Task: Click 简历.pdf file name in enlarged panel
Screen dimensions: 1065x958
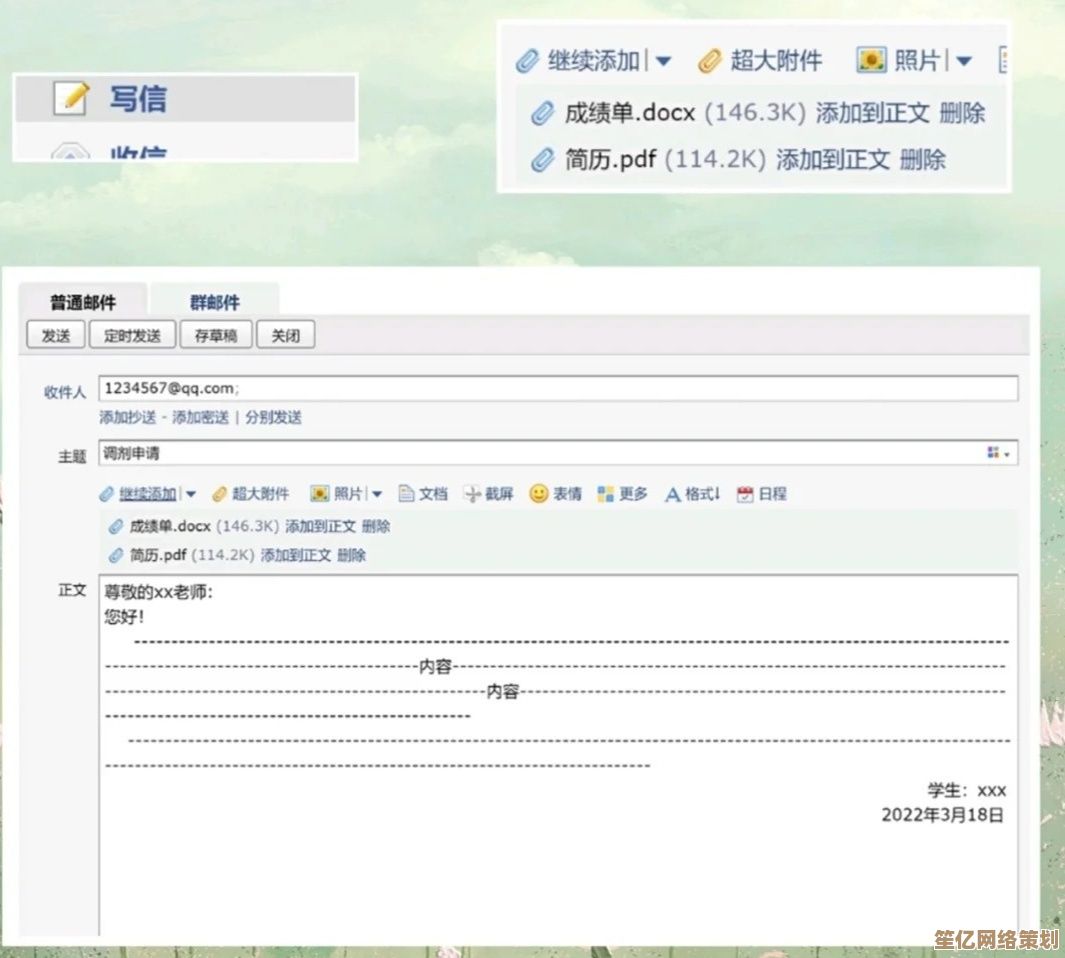Action: coord(610,160)
